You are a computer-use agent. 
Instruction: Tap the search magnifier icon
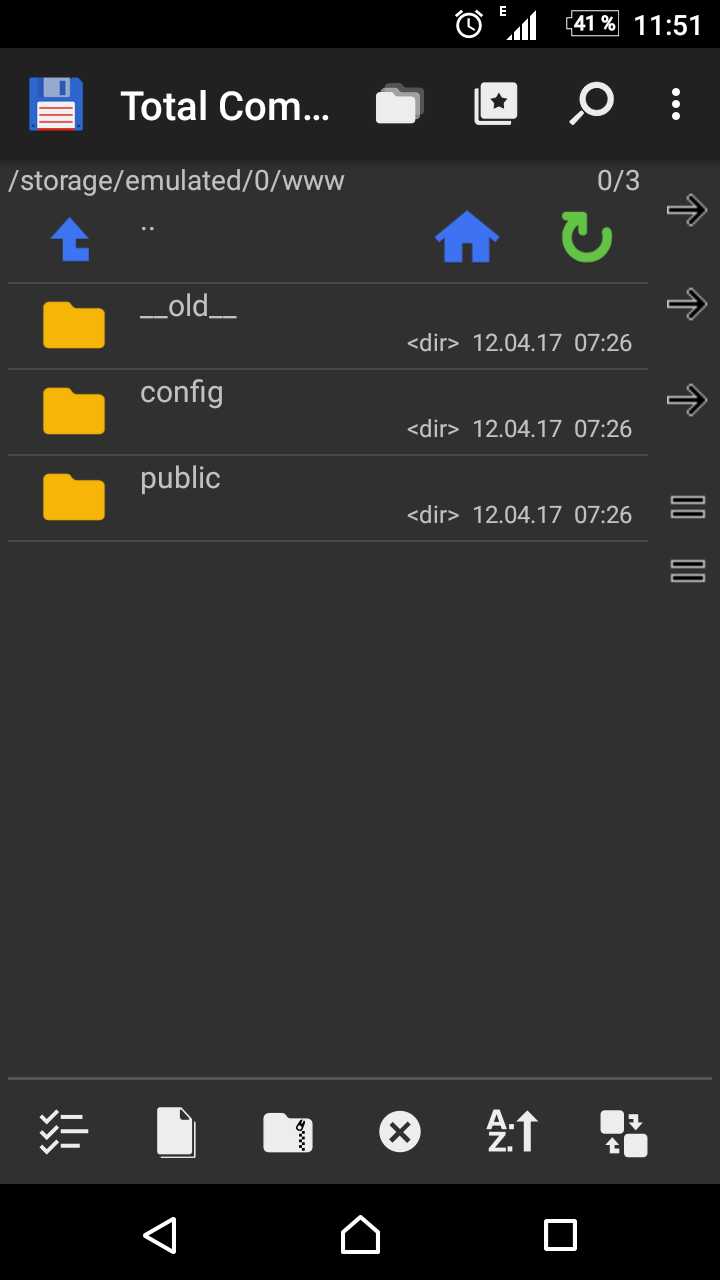(x=592, y=104)
